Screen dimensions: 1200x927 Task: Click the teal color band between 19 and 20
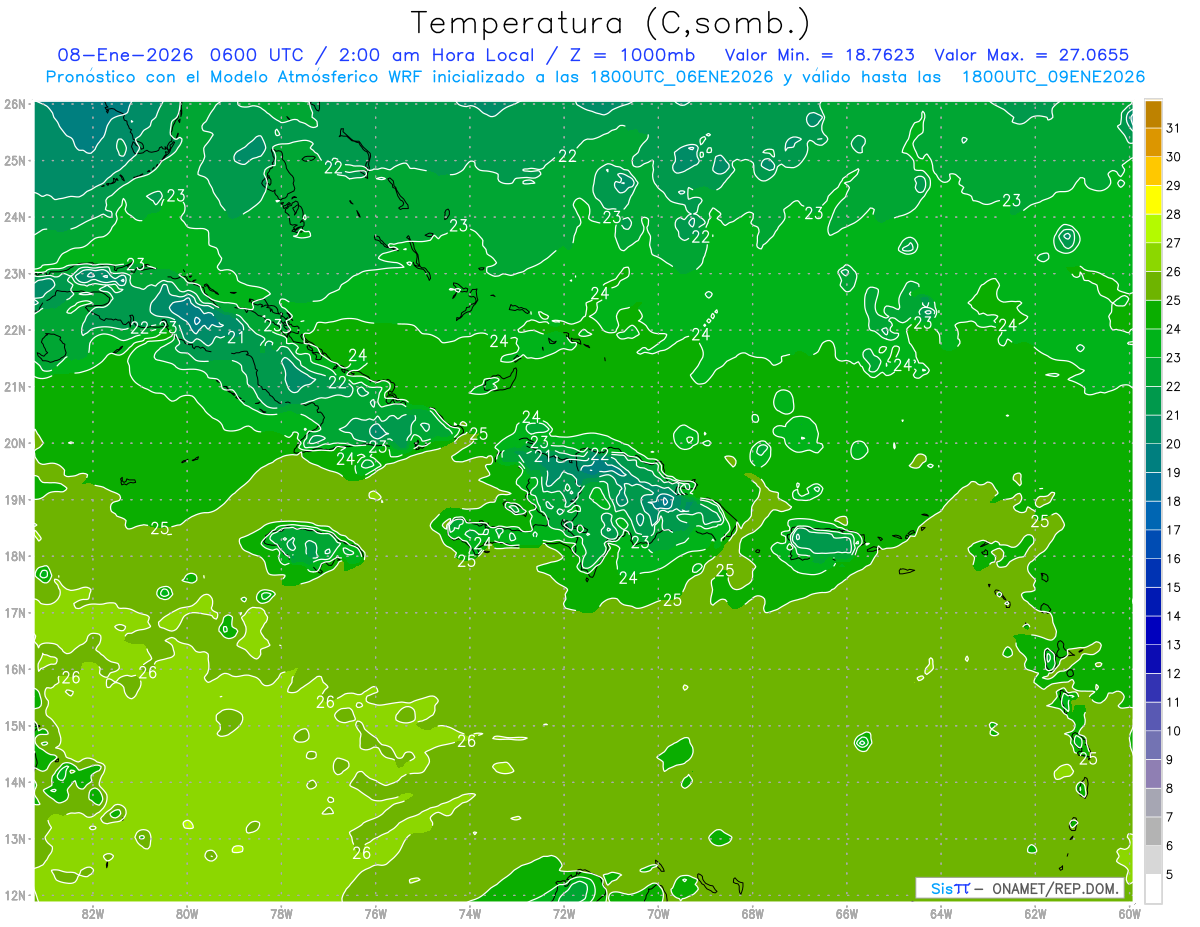(1153, 458)
